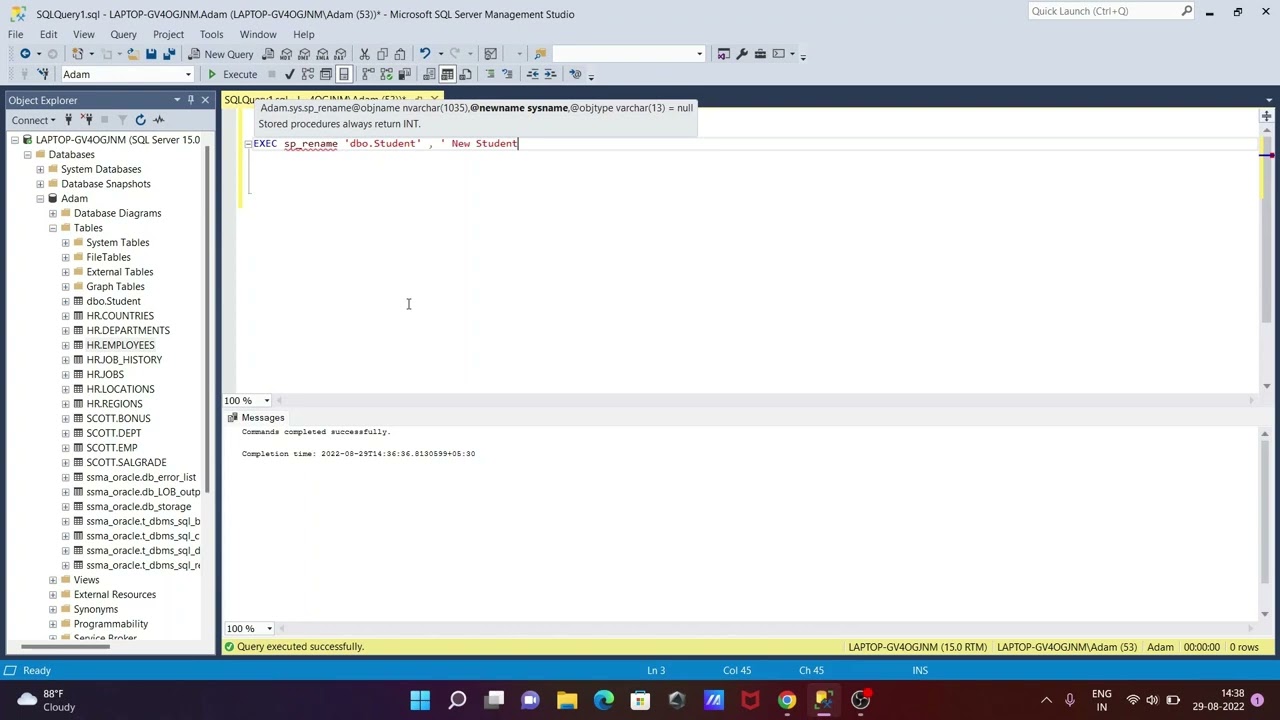Image resolution: width=1280 pixels, height=720 pixels.
Task: Select the Messages tab
Action: pos(256,418)
